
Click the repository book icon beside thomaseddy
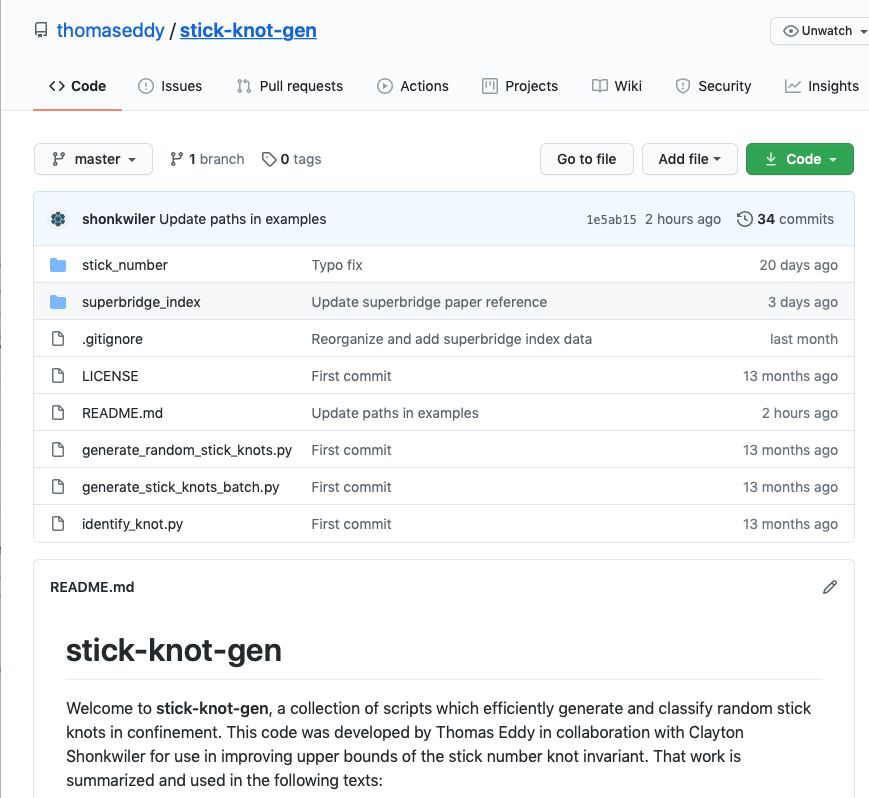[x=41, y=30]
